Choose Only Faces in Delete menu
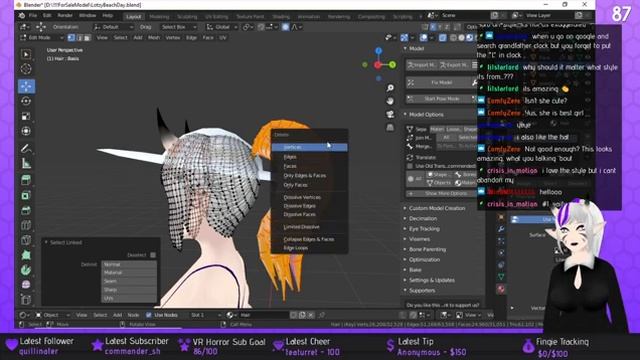This screenshot has height=360, width=640. [x=309, y=185]
